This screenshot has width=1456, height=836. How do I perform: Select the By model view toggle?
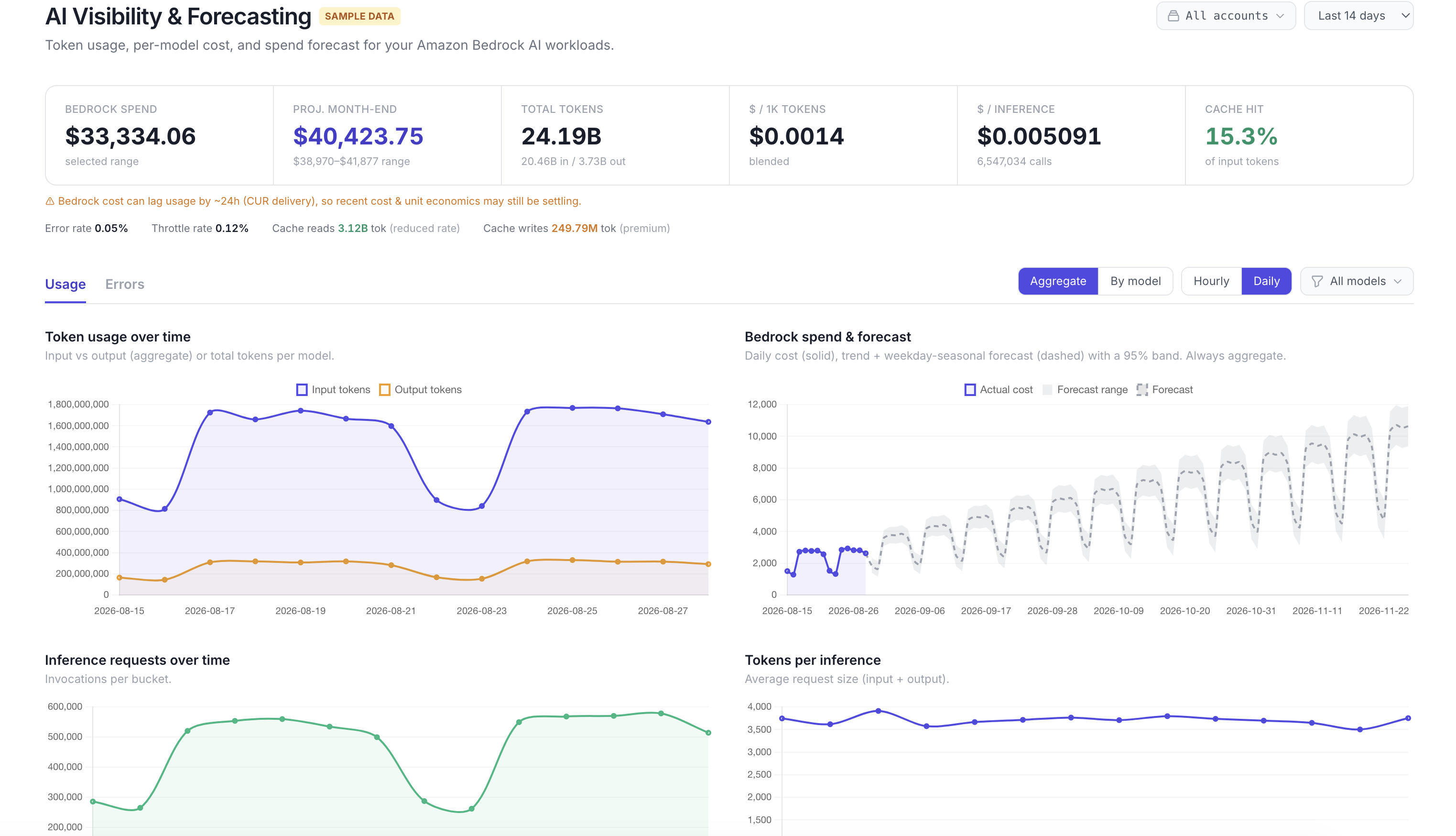(x=1135, y=281)
